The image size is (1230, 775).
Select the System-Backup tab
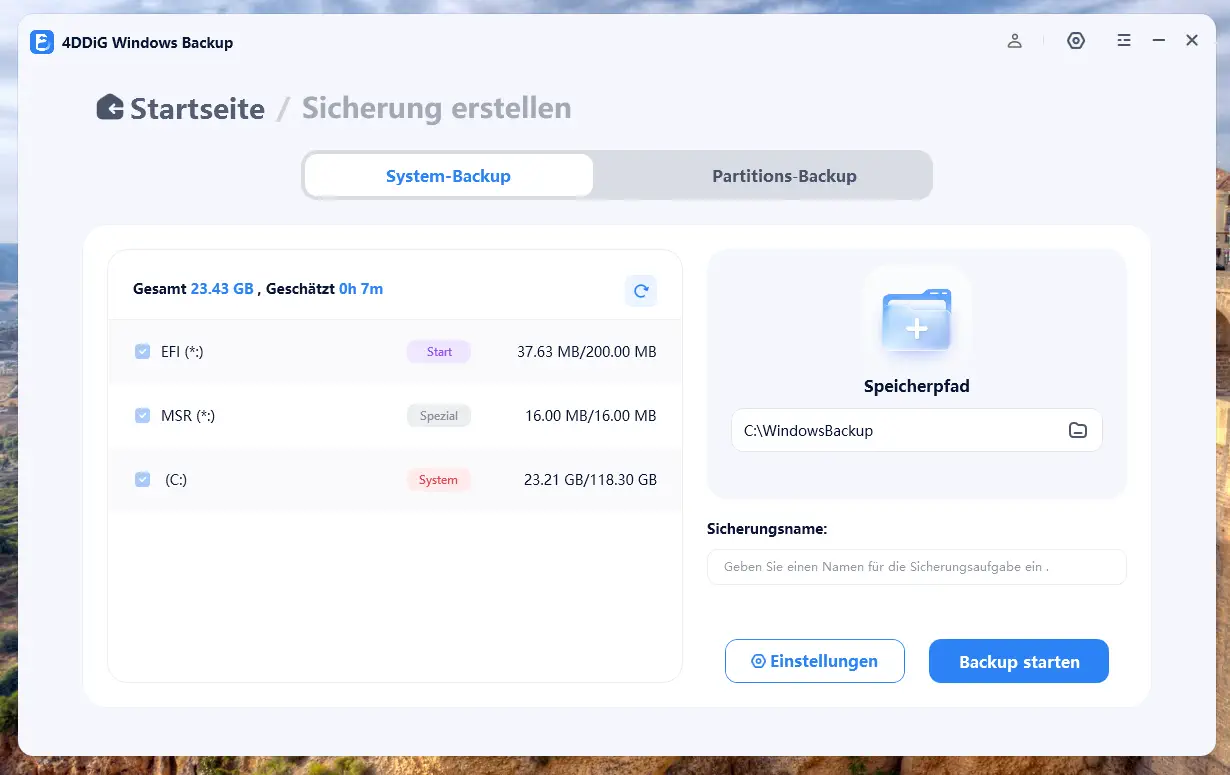click(x=448, y=176)
